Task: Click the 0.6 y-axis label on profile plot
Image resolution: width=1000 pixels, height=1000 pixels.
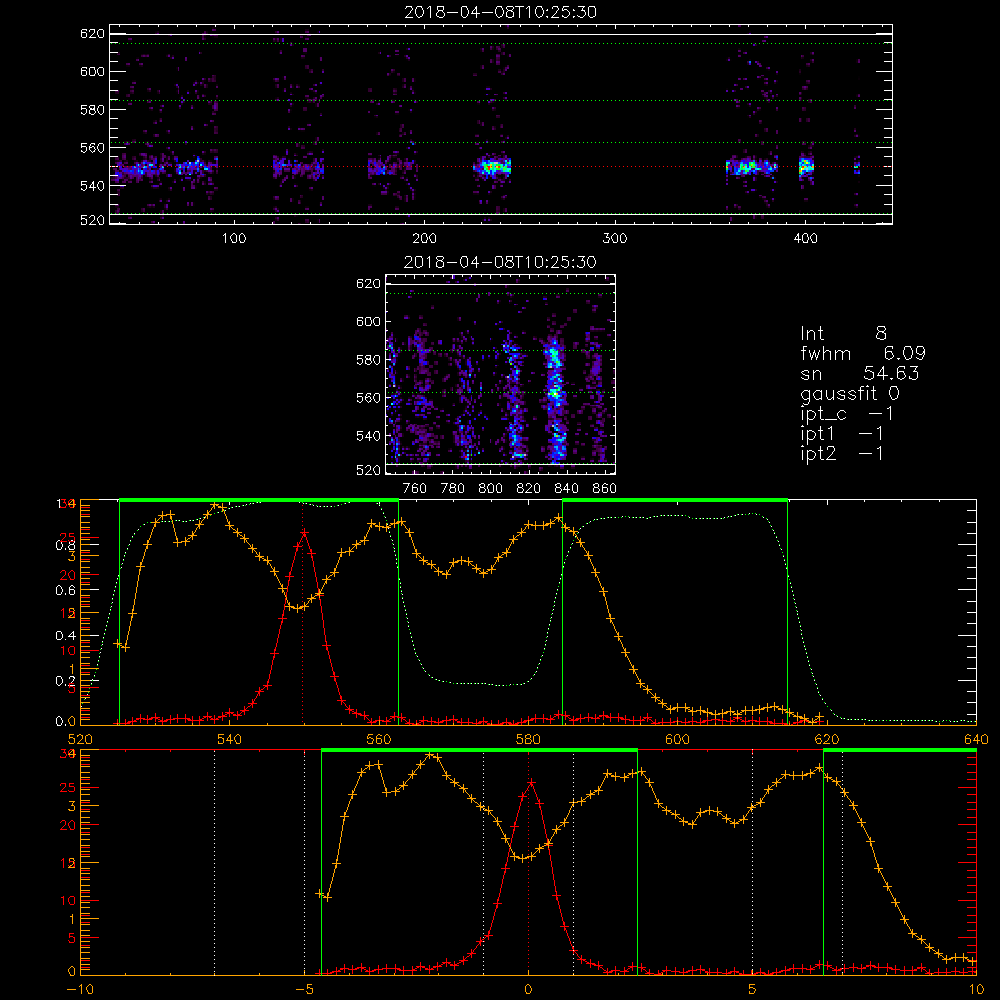Action: click(x=65, y=591)
